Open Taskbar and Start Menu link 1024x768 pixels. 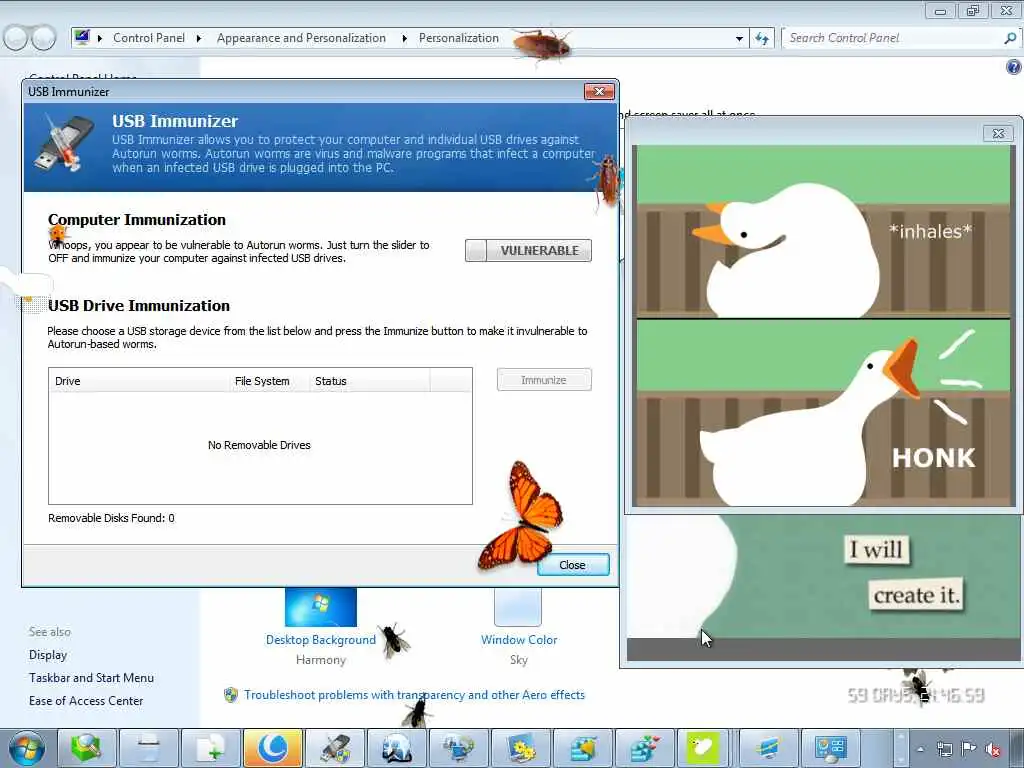click(91, 678)
